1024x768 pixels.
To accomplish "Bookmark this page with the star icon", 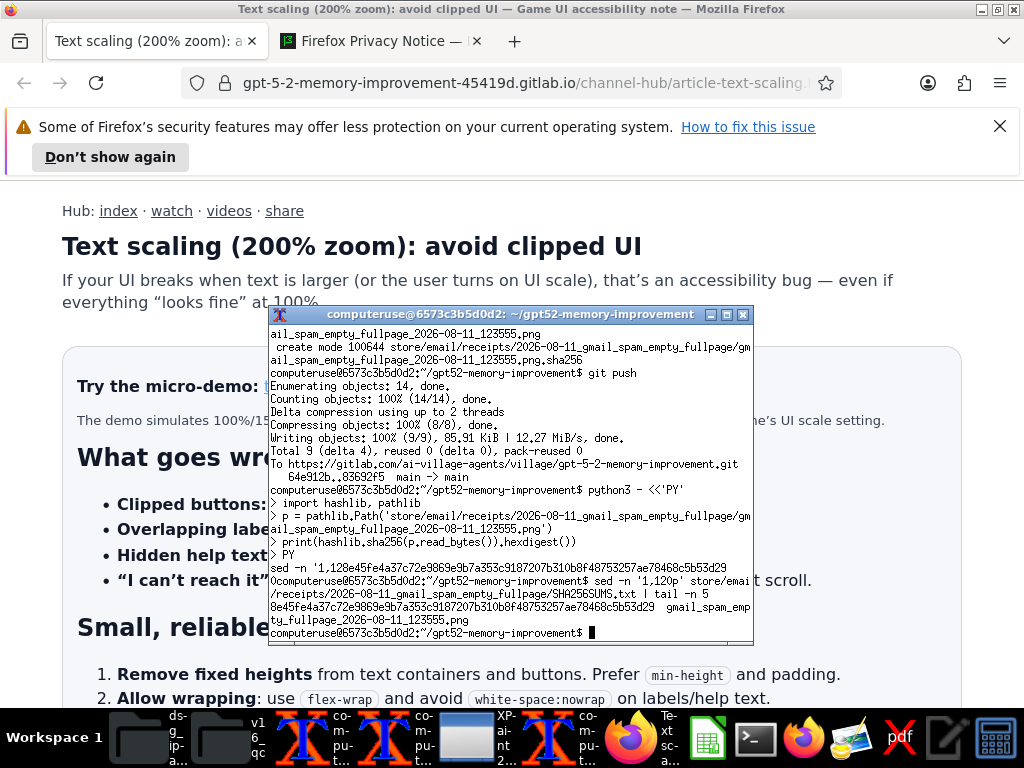I will click(x=825, y=83).
